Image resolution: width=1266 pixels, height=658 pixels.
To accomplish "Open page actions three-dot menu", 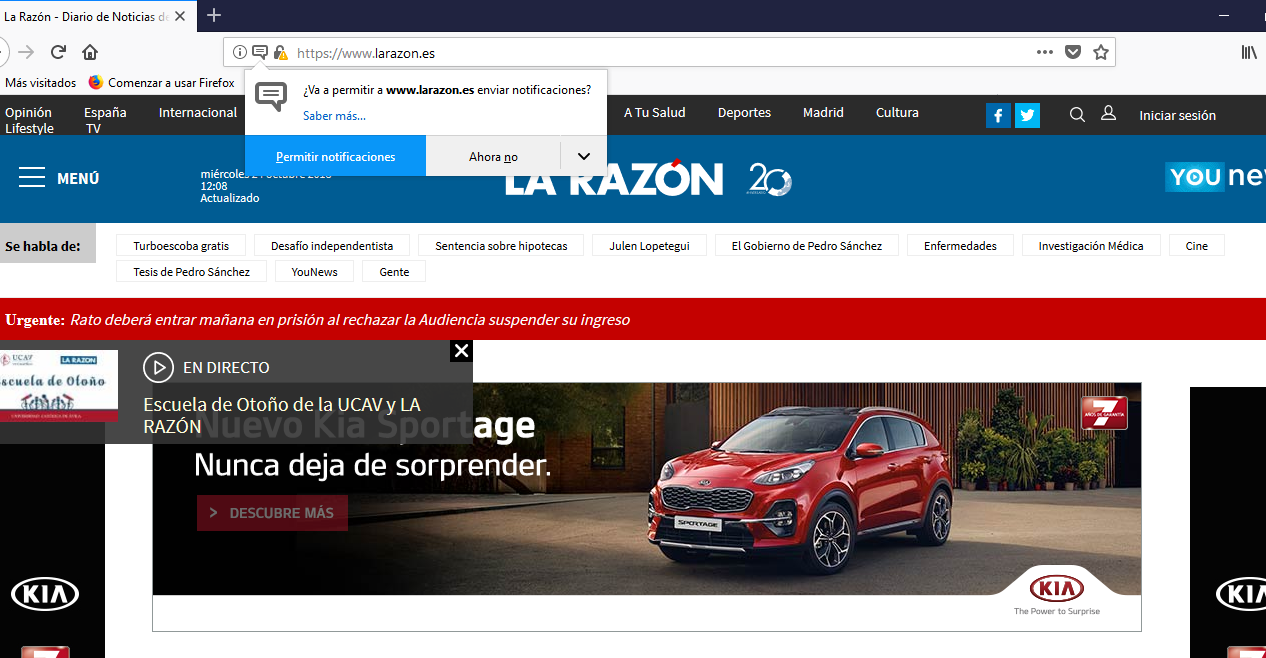I will click(1045, 52).
